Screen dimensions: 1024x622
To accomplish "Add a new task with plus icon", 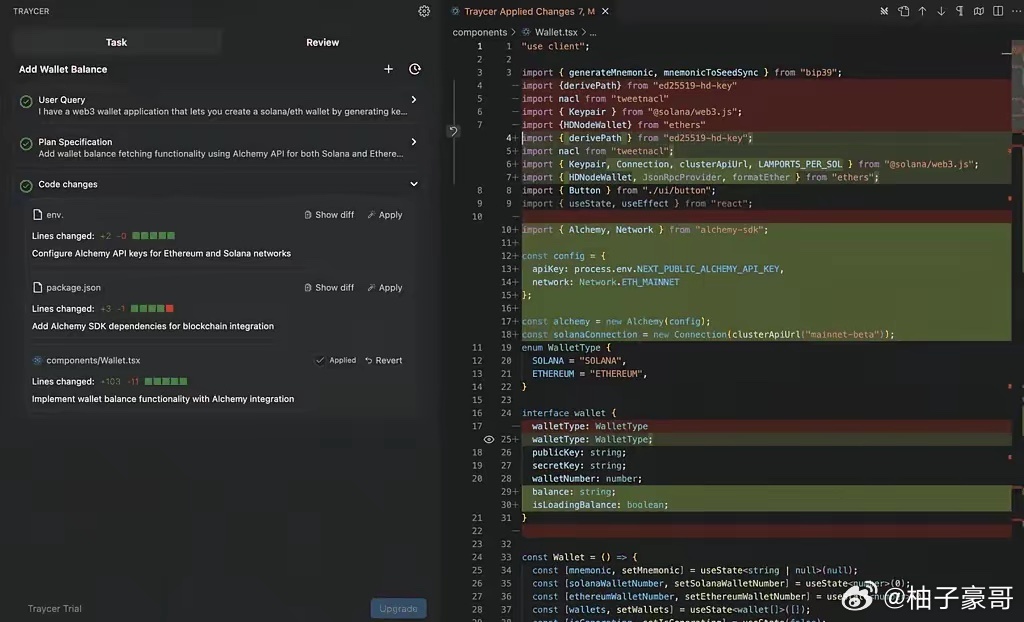I will point(389,69).
